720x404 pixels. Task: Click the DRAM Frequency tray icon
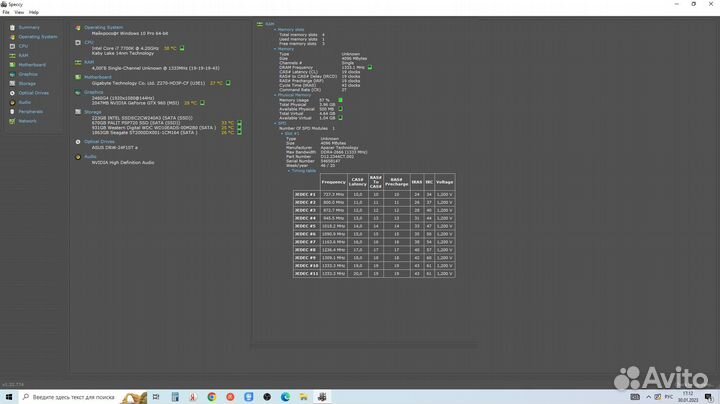click(x=370, y=67)
